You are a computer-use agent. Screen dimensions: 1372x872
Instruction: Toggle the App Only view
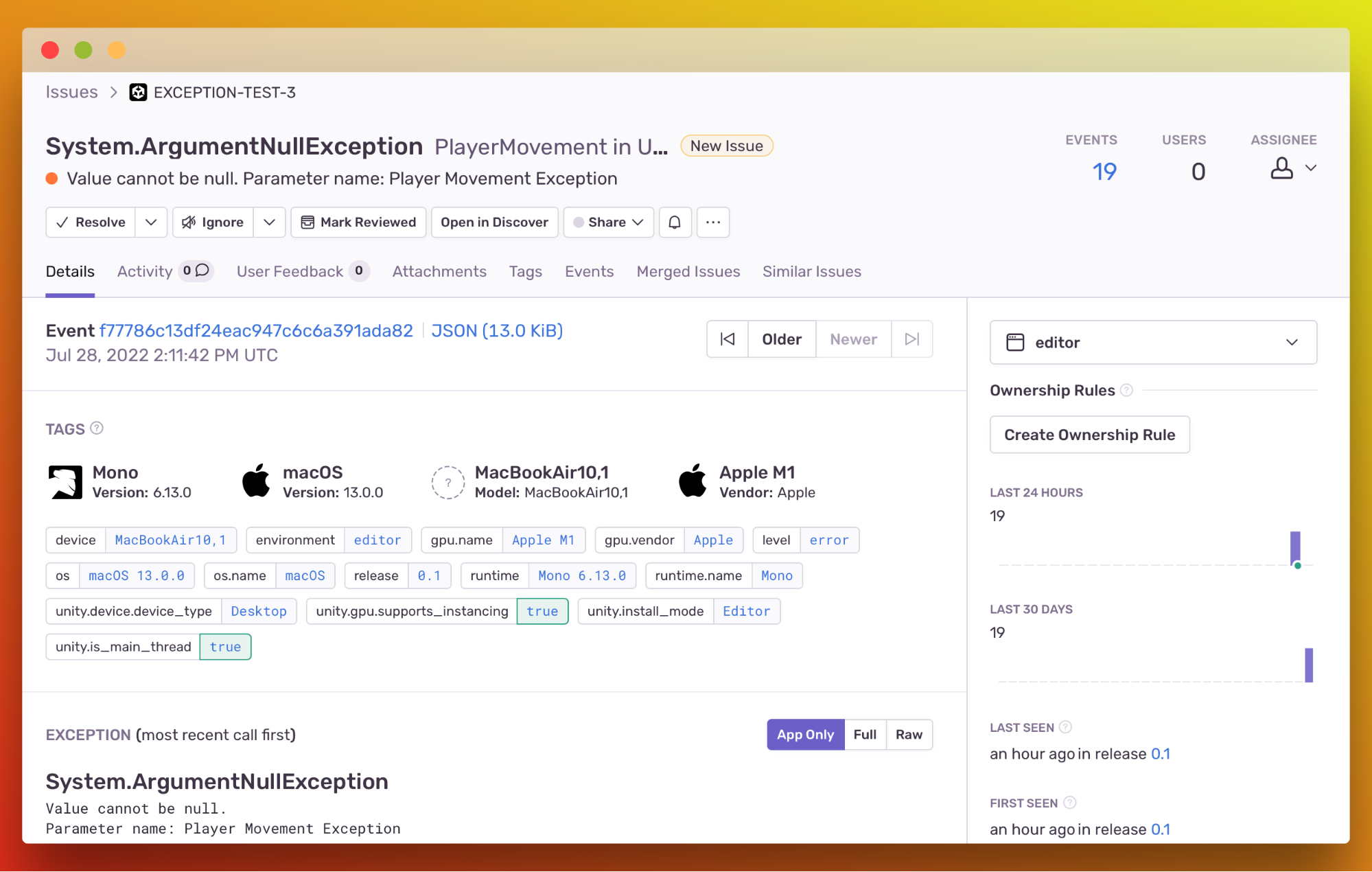[805, 734]
